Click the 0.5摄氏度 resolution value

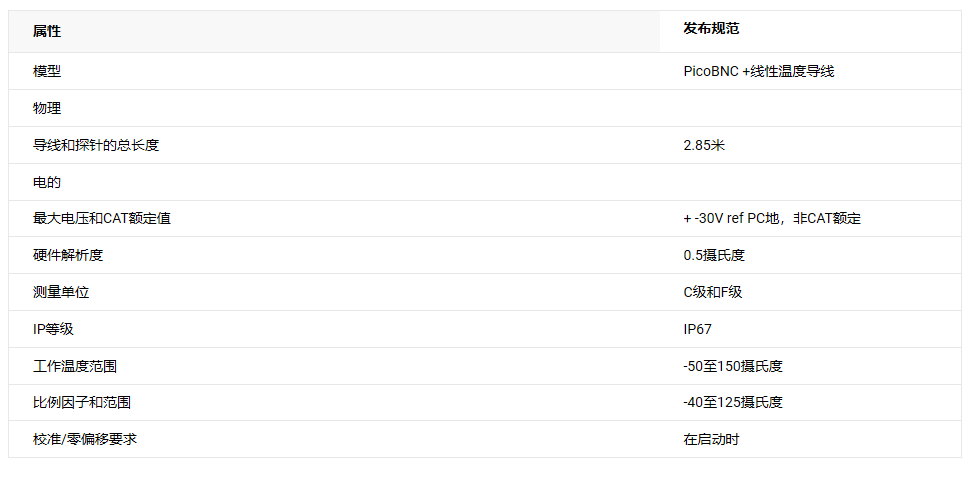click(714, 255)
